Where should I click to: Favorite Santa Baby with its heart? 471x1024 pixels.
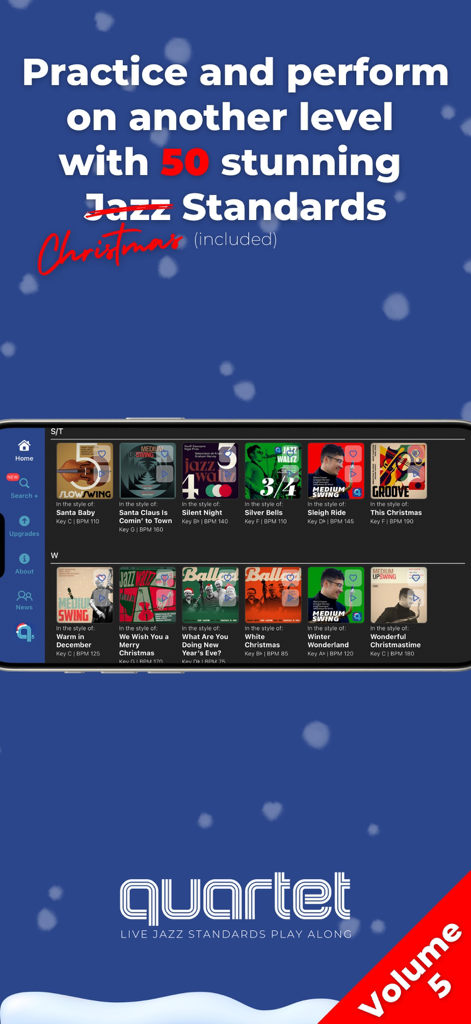102,454
